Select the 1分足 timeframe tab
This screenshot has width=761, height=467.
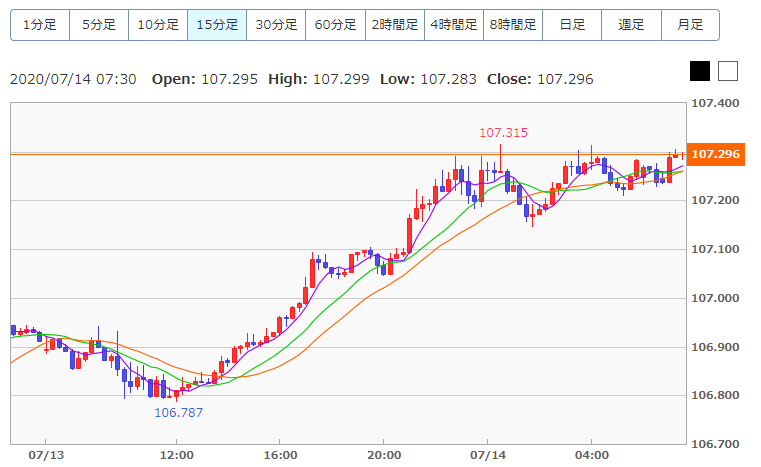40,25
